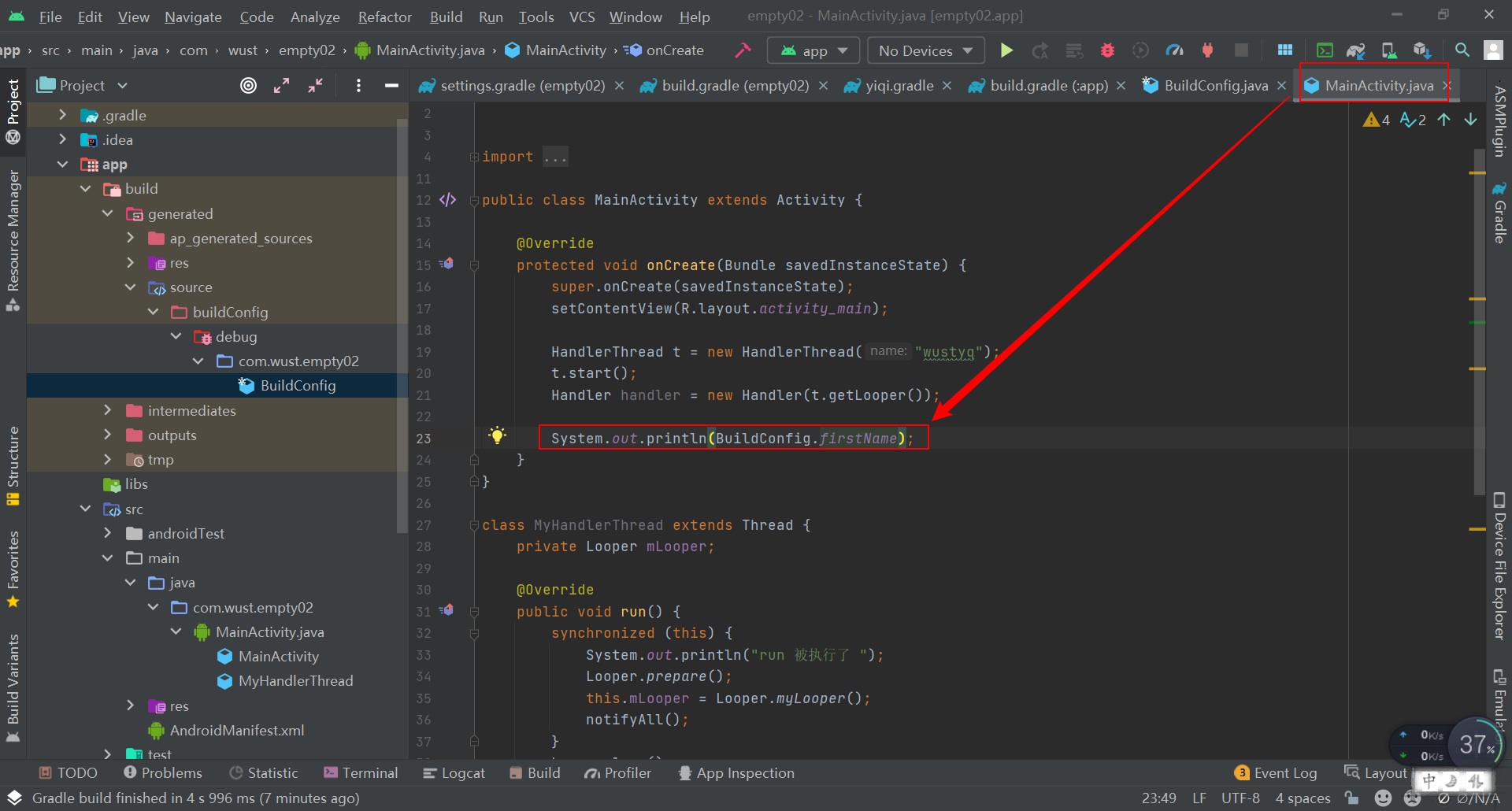Profile the app using the gauge icon

[x=1174, y=50]
